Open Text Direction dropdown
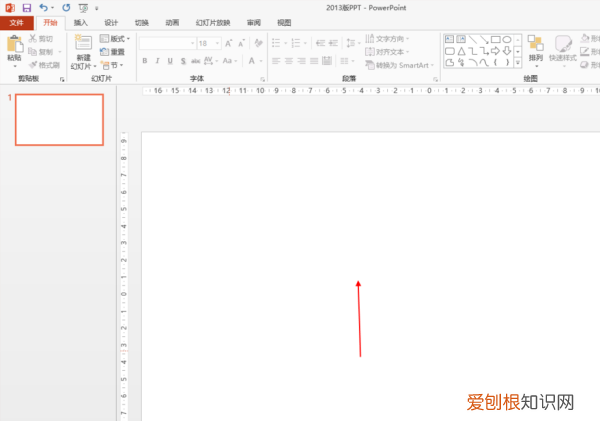Screen dimensions: 600x421 coord(387,39)
